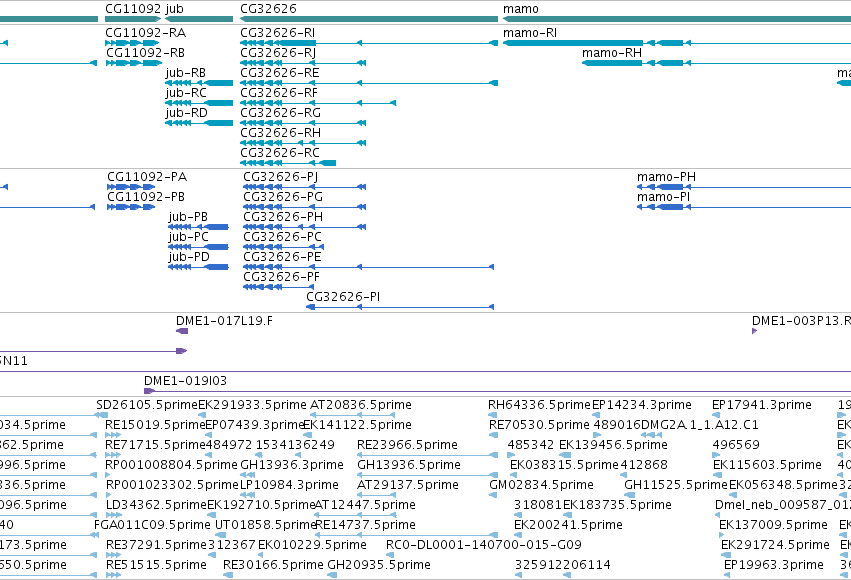Open BAC clone DME1-019I03
The height and width of the screenshot is (580, 851).
[x=185, y=381]
